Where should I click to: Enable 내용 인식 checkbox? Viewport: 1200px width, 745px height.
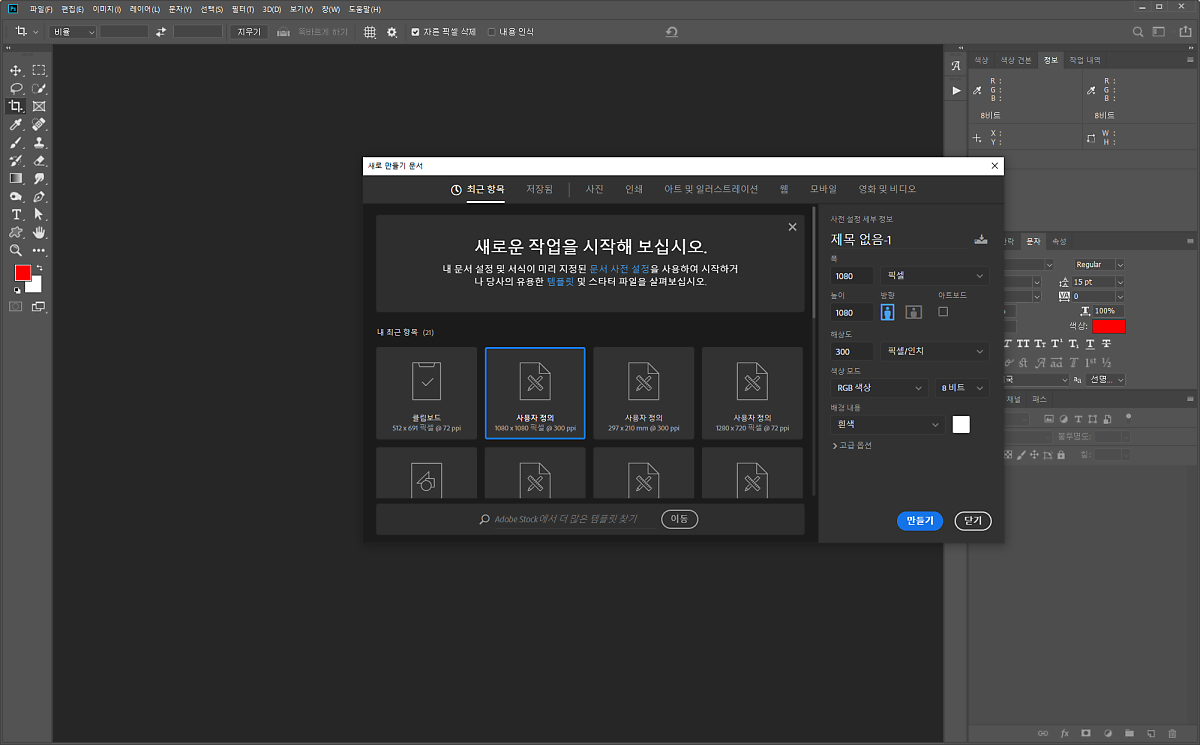click(x=491, y=32)
